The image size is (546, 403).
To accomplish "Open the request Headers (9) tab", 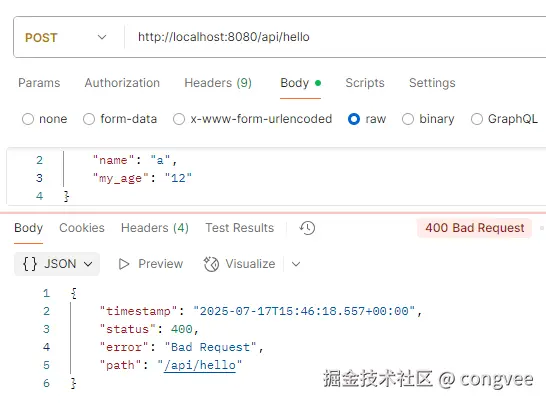I will click(218, 83).
